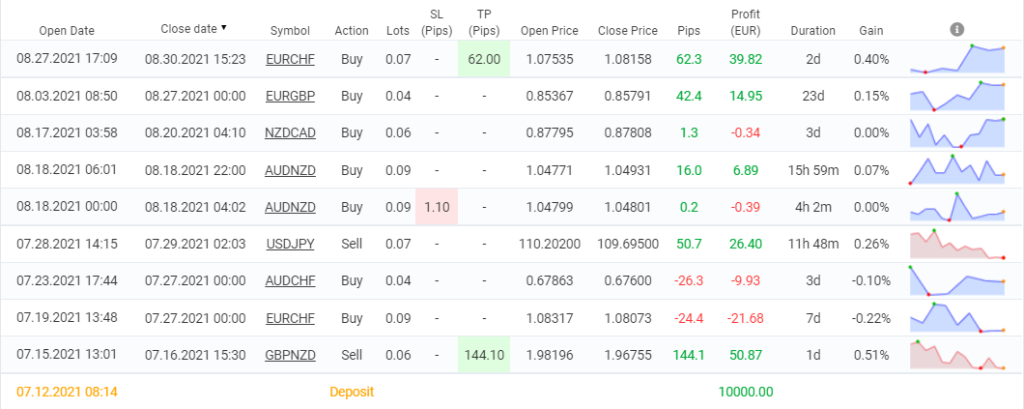This screenshot has height=409, width=1024.
Task: Click profit value -21.68
Action: [x=746, y=319]
